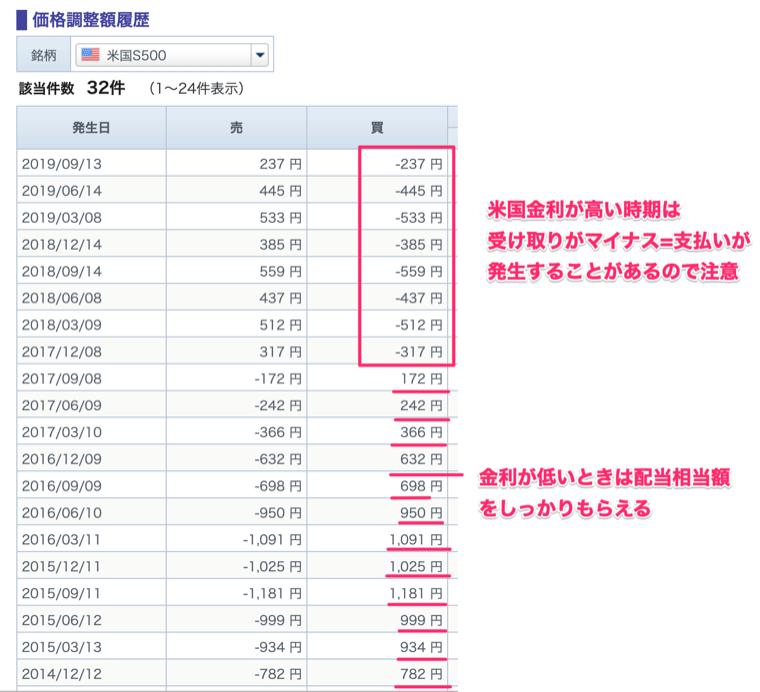This screenshot has height=692, width=760.
Task: Open the 銘柄 dropdown arrow
Action: [260, 55]
